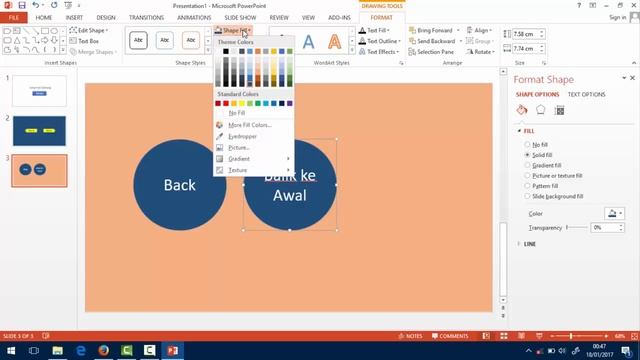Open Align options
This screenshot has width=640, height=360.
coord(479,30)
